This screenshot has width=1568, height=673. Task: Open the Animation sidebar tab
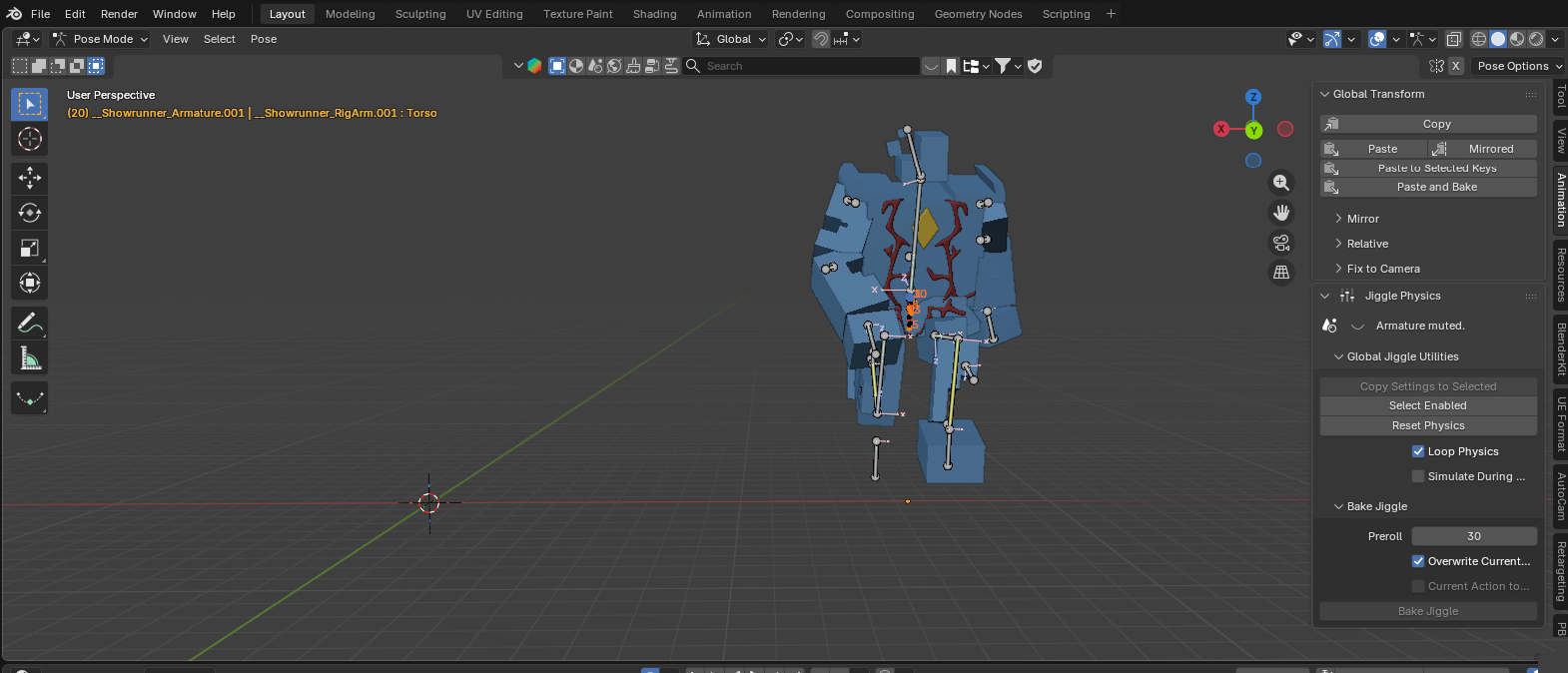1560,200
